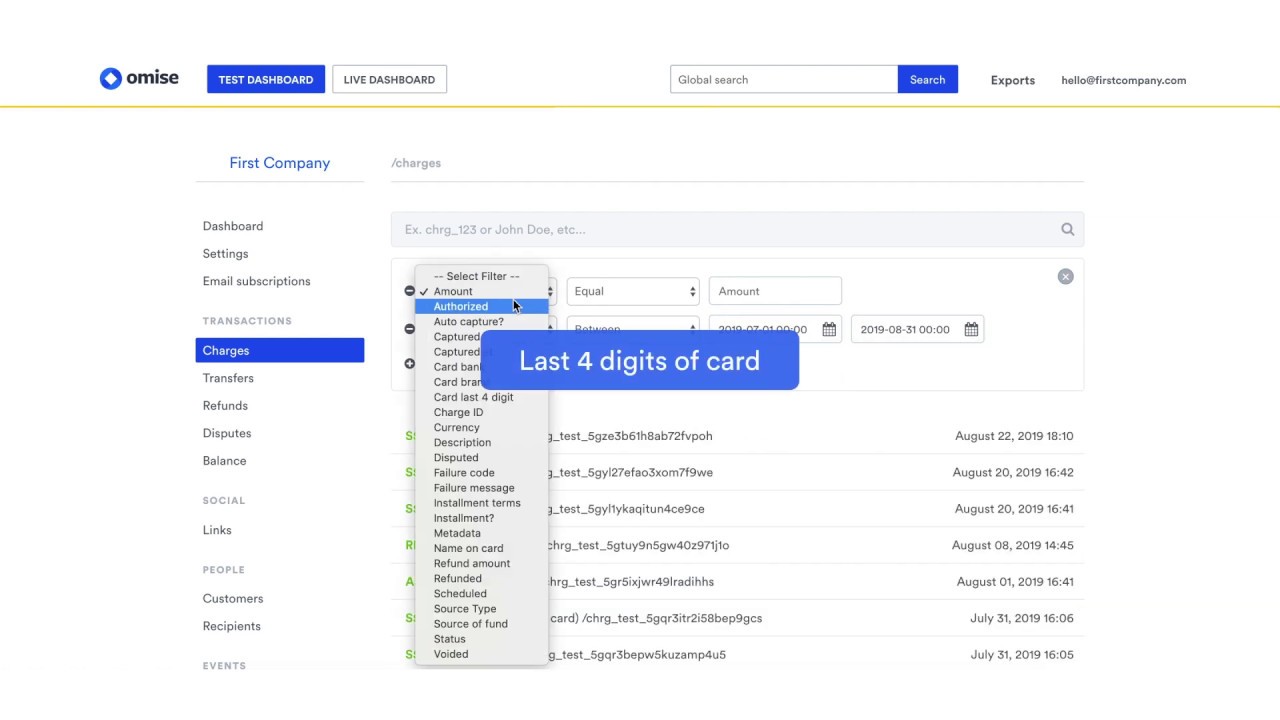Add a new filter with the plus icon
The width and height of the screenshot is (1280, 720).
pyautogui.click(x=409, y=364)
